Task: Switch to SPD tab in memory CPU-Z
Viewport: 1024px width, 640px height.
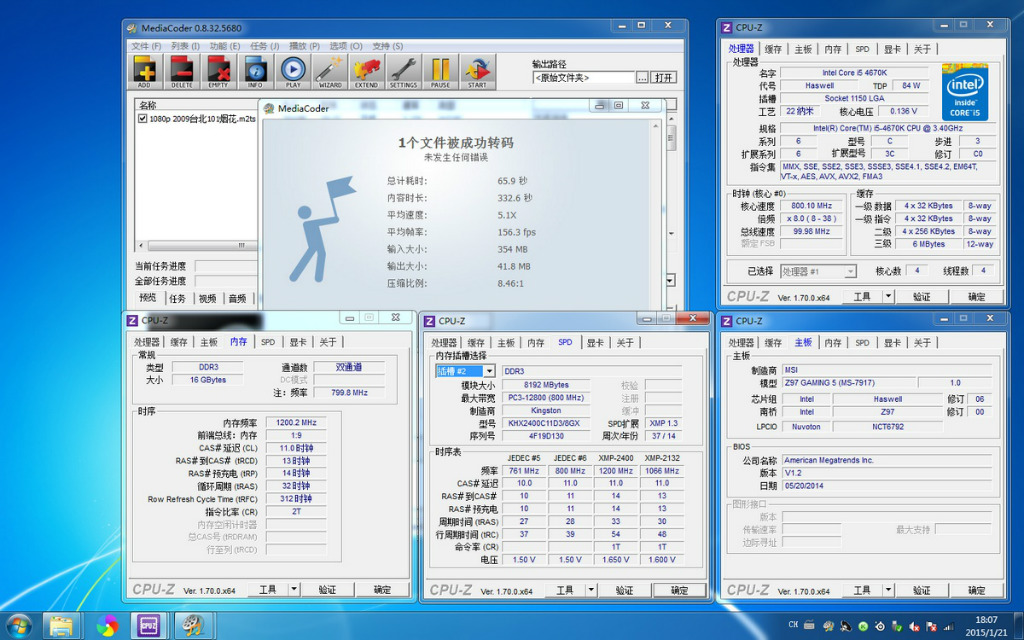Action: click(268, 342)
